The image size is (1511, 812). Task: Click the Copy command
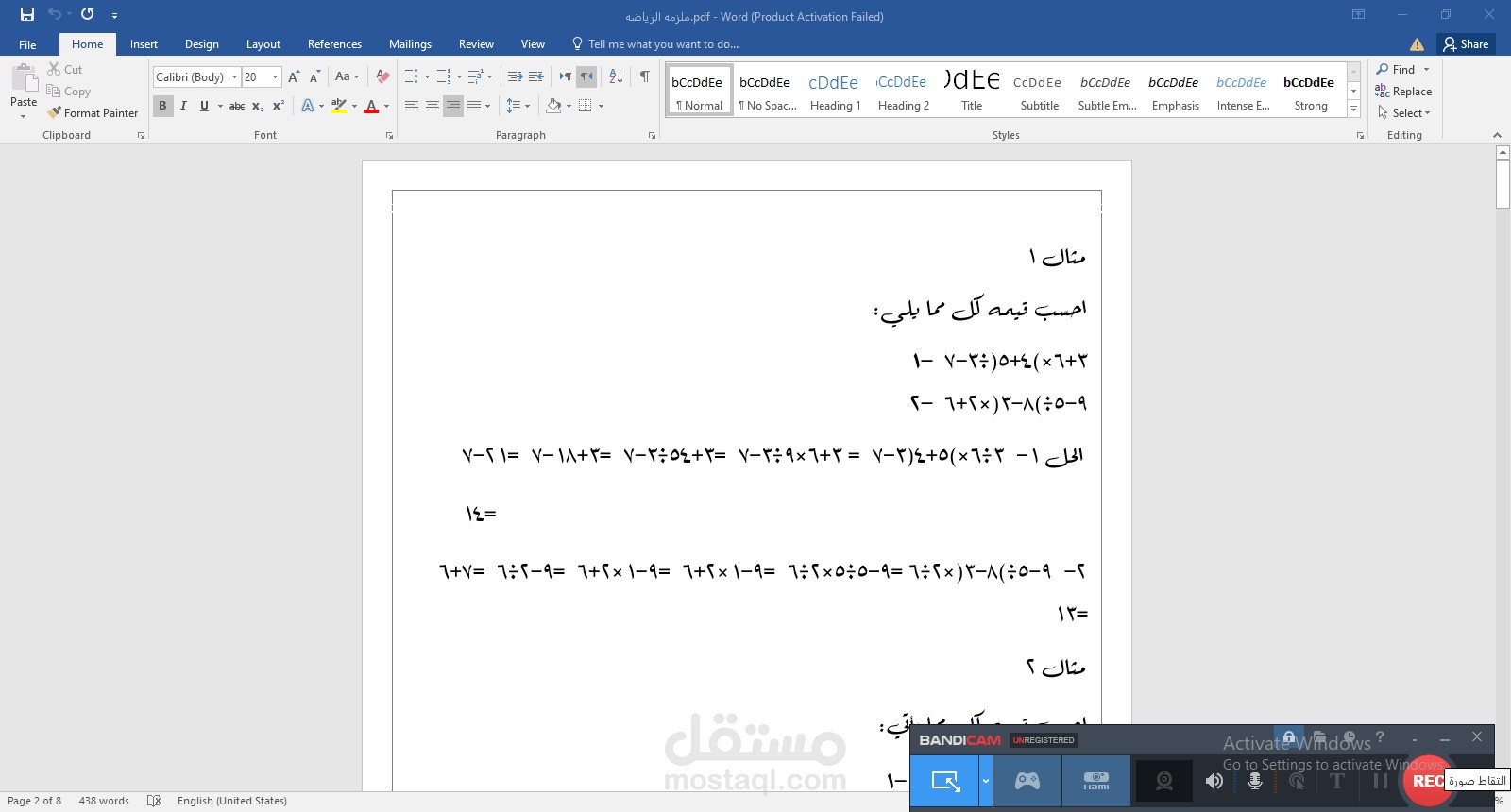pos(68,92)
